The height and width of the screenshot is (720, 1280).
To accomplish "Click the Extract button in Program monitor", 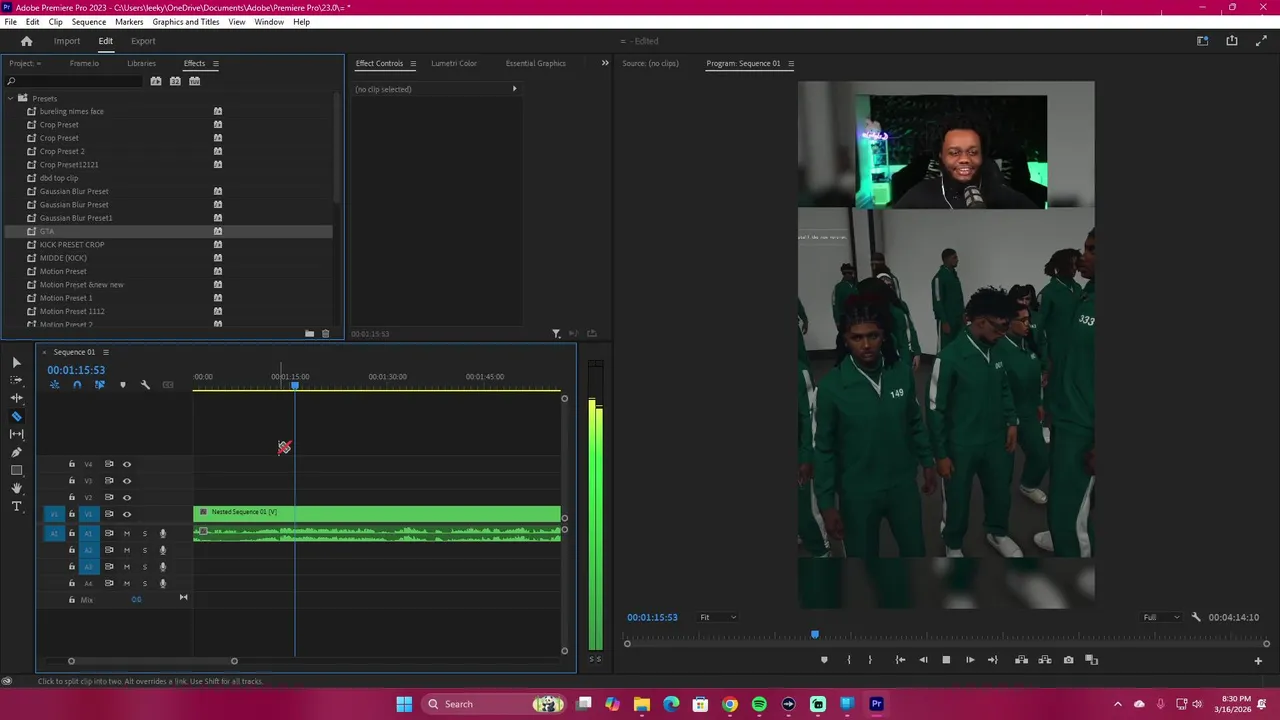I will pos(1045,660).
